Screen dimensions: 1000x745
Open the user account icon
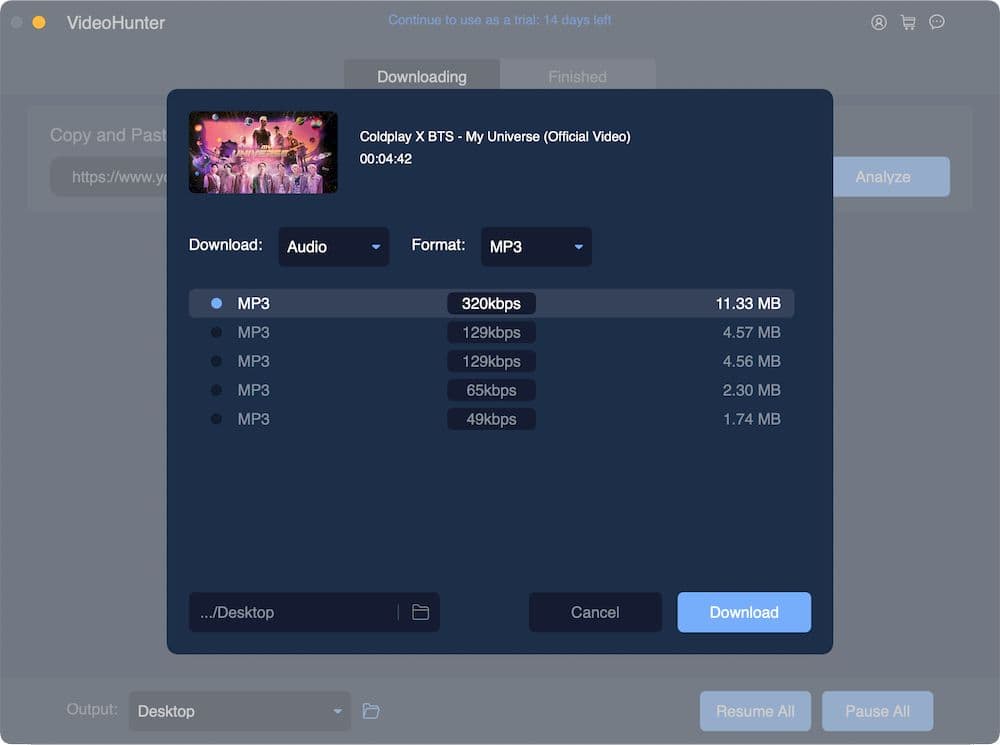point(879,22)
